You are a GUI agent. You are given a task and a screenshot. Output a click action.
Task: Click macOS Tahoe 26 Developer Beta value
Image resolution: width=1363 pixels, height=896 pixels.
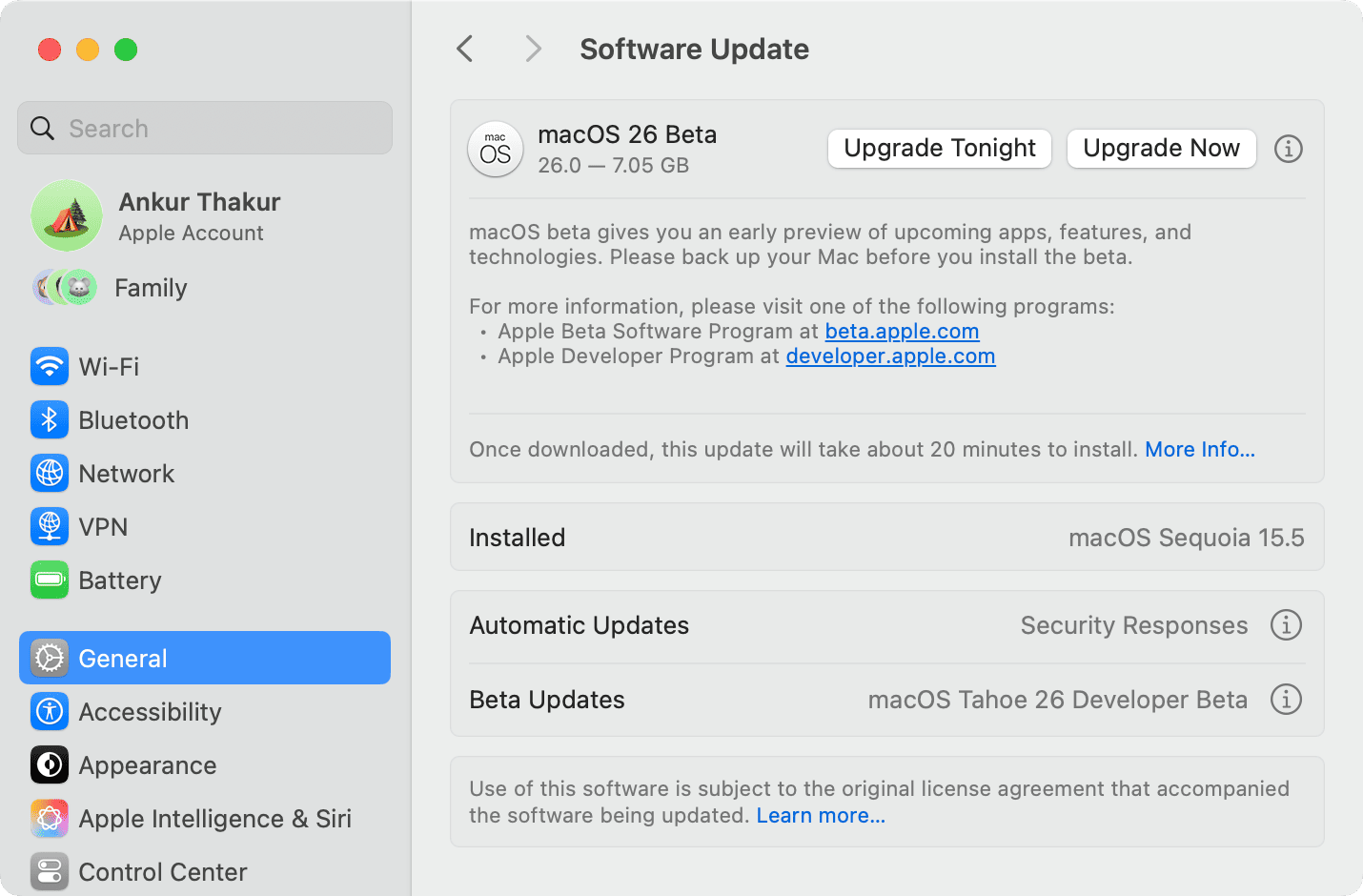pyautogui.click(x=1058, y=700)
